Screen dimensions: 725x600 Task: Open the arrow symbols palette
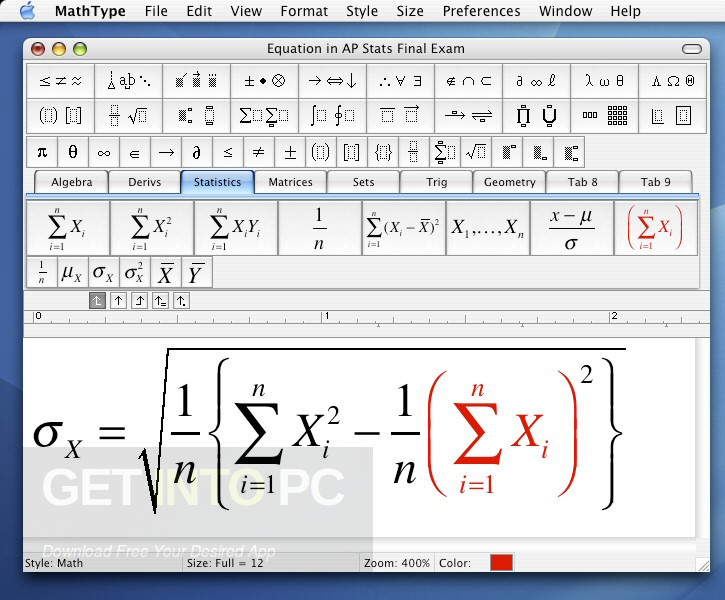click(x=332, y=81)
